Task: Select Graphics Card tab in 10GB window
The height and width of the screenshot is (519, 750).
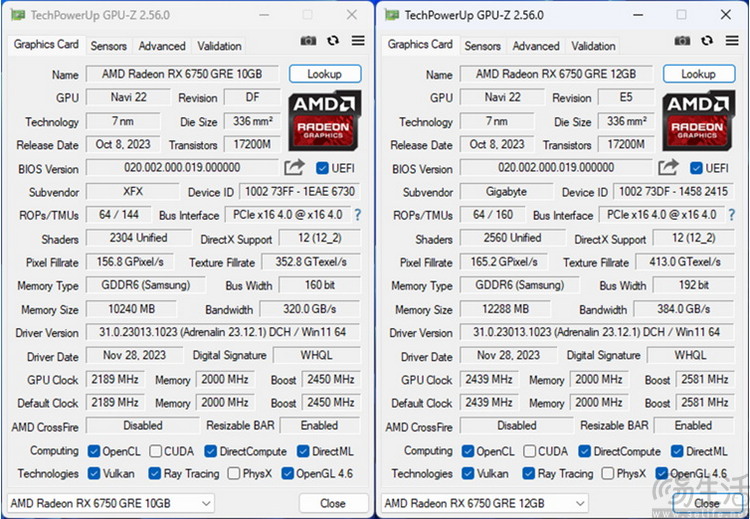Action: [46, 44]
